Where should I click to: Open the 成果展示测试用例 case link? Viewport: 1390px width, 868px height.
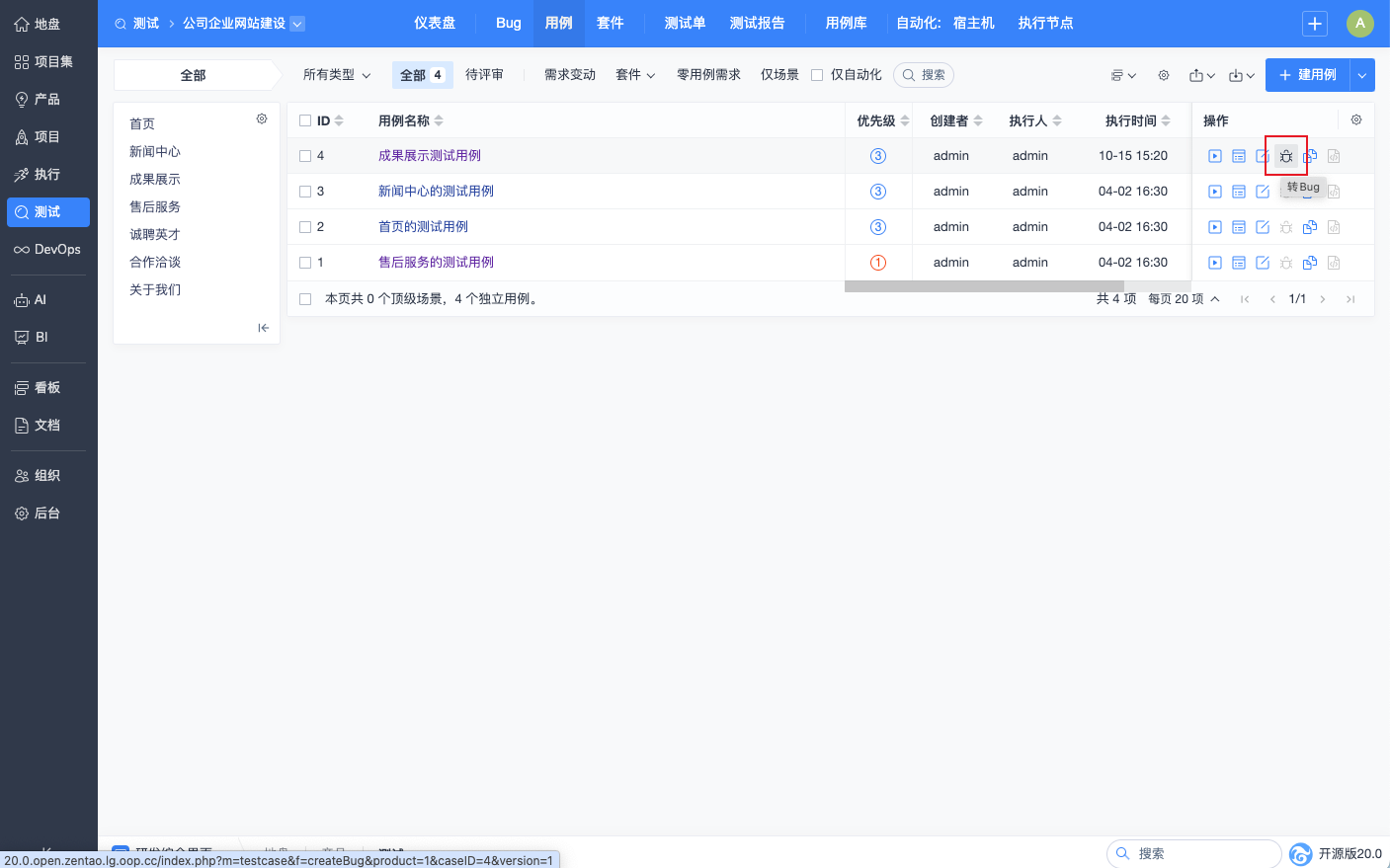429,156
